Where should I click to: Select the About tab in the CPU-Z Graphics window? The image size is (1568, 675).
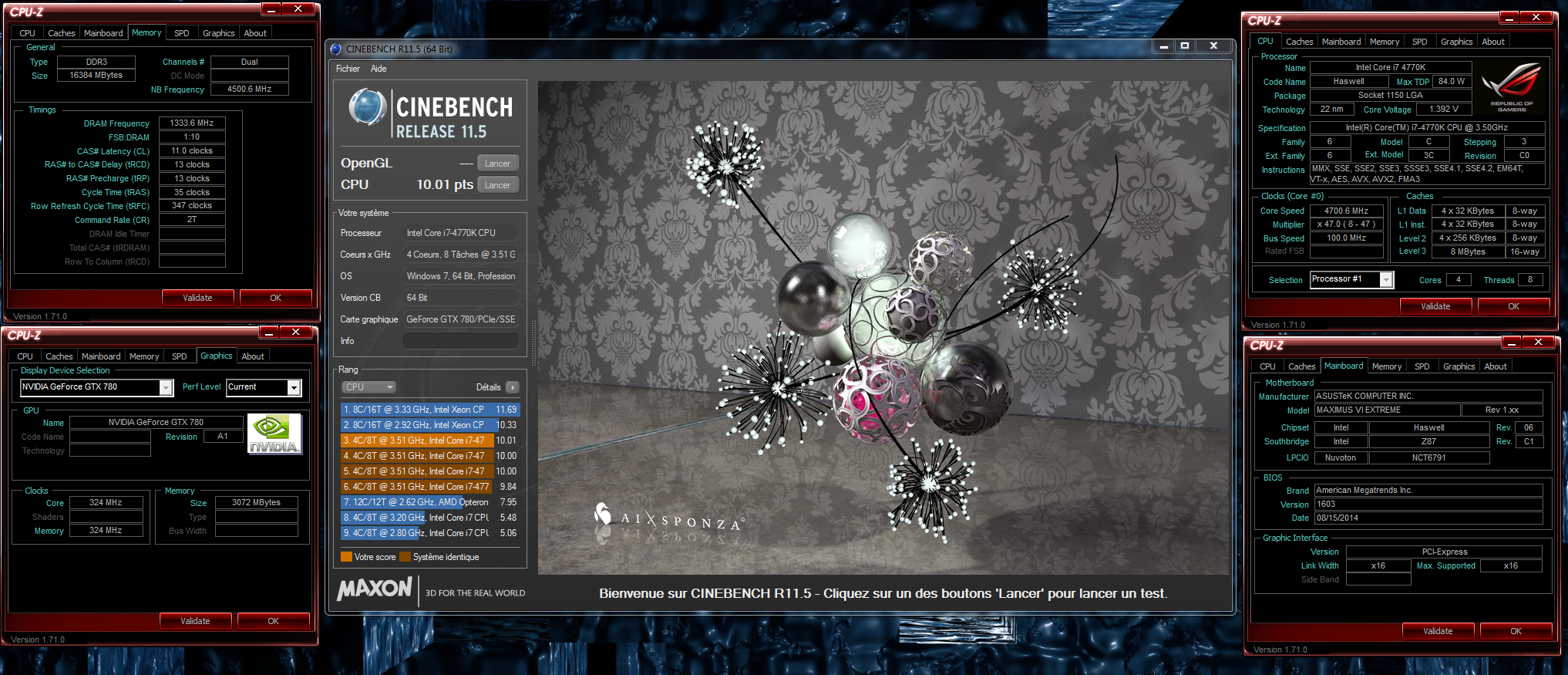point(253,356)
